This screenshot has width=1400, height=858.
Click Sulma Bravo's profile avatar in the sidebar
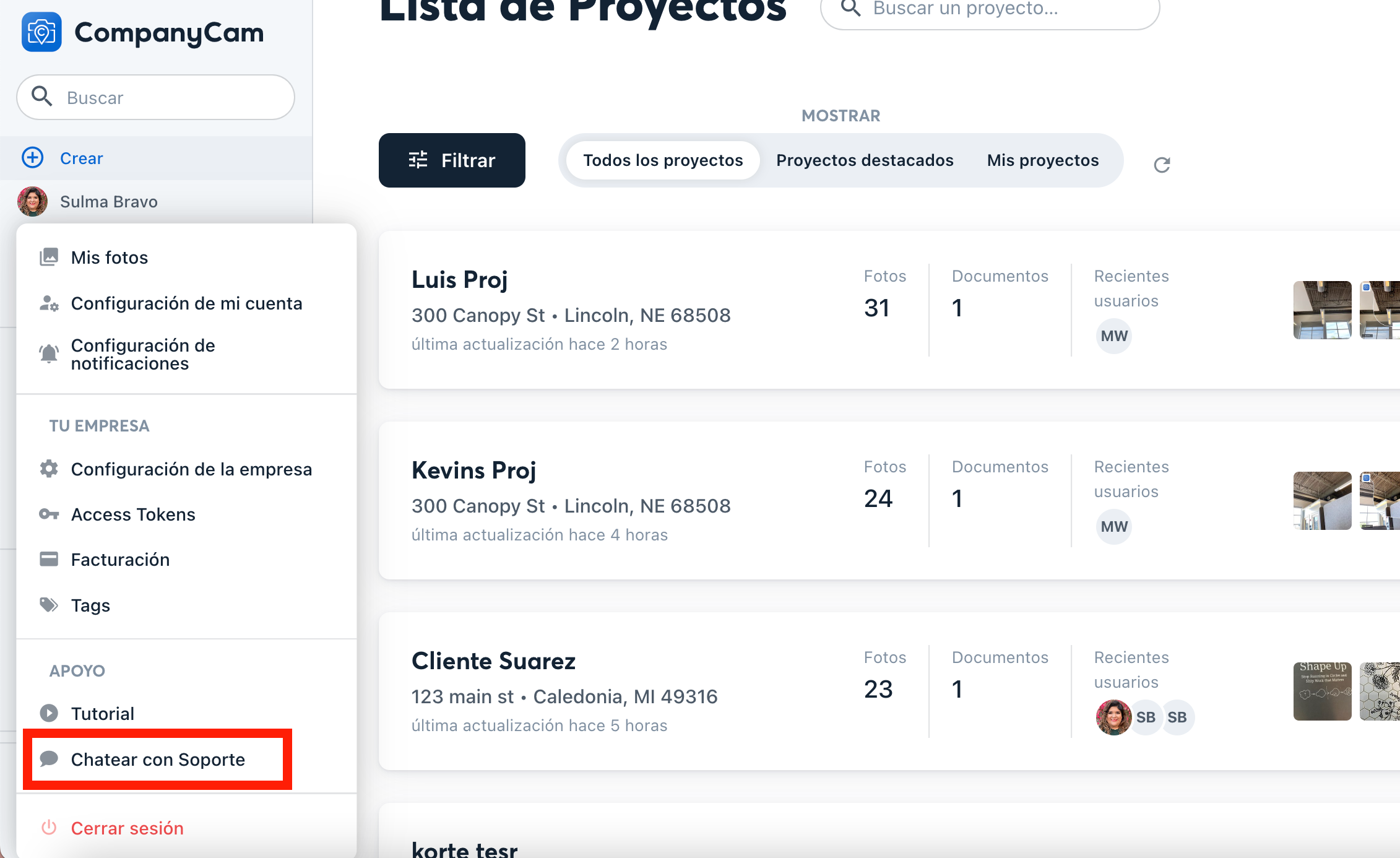click(33, 201)
